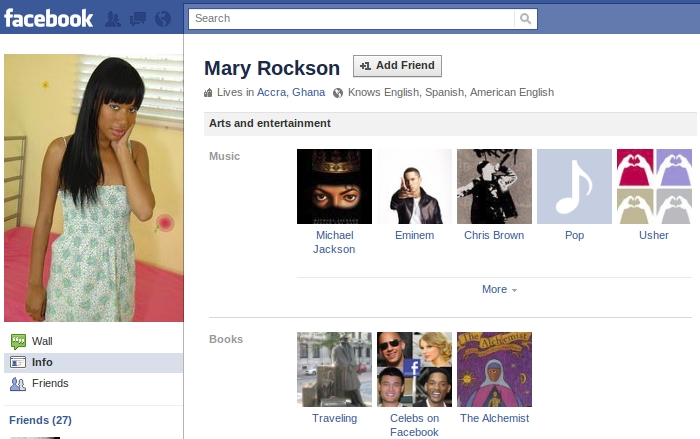700x439 pixels.
Task: Open the Traveling book thumbnail
Action: (x=334, y=369)
